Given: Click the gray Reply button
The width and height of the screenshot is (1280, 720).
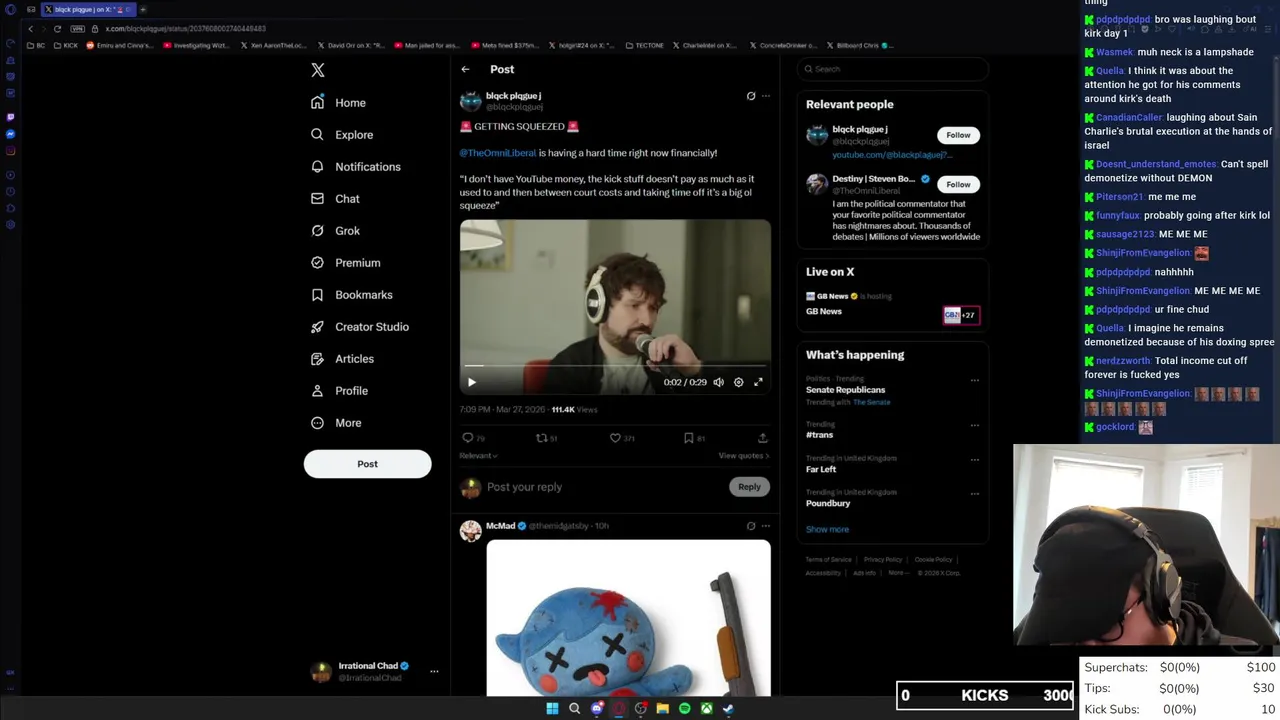Looking at the screenshot, I should pyautogui.click(x=749, y=487).
